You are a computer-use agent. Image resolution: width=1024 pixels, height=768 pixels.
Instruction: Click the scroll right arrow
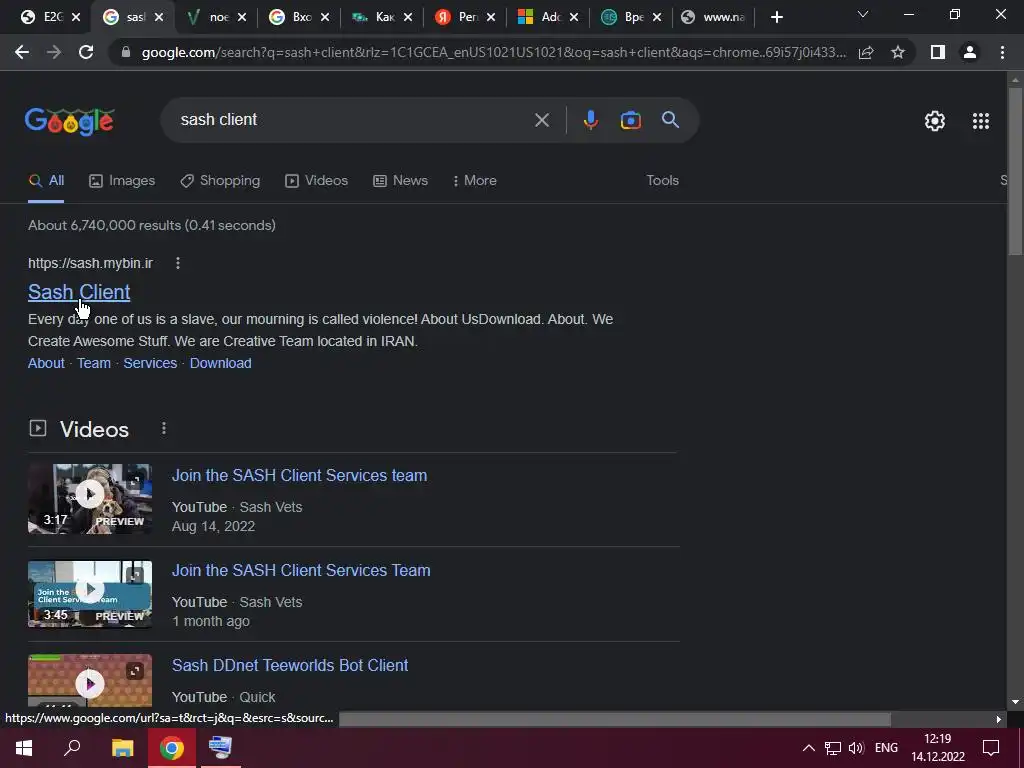(x=999, y=719)
